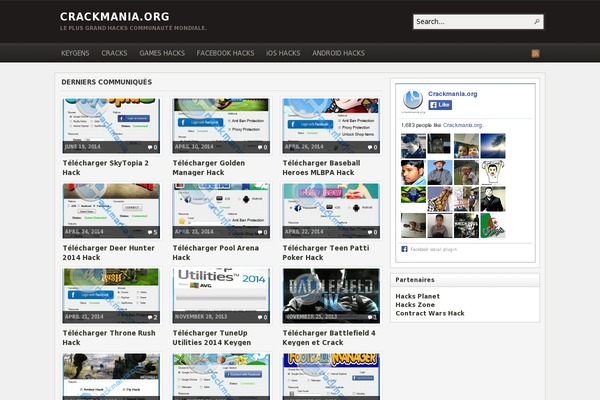Click the RSS feed icon
The height and width of the screenshot is (400, 600).
(x=535, y=53)
